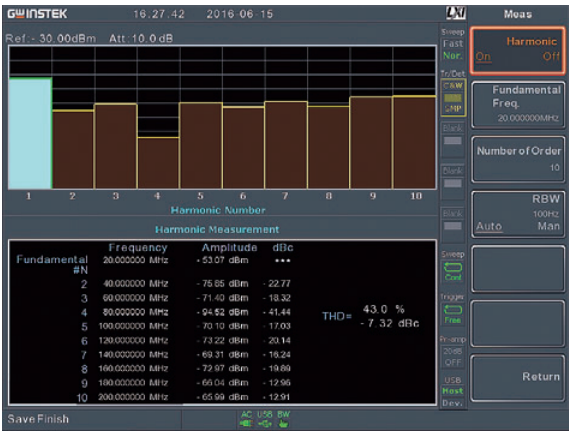Select harmonic bar number 5

coord(201,146)
